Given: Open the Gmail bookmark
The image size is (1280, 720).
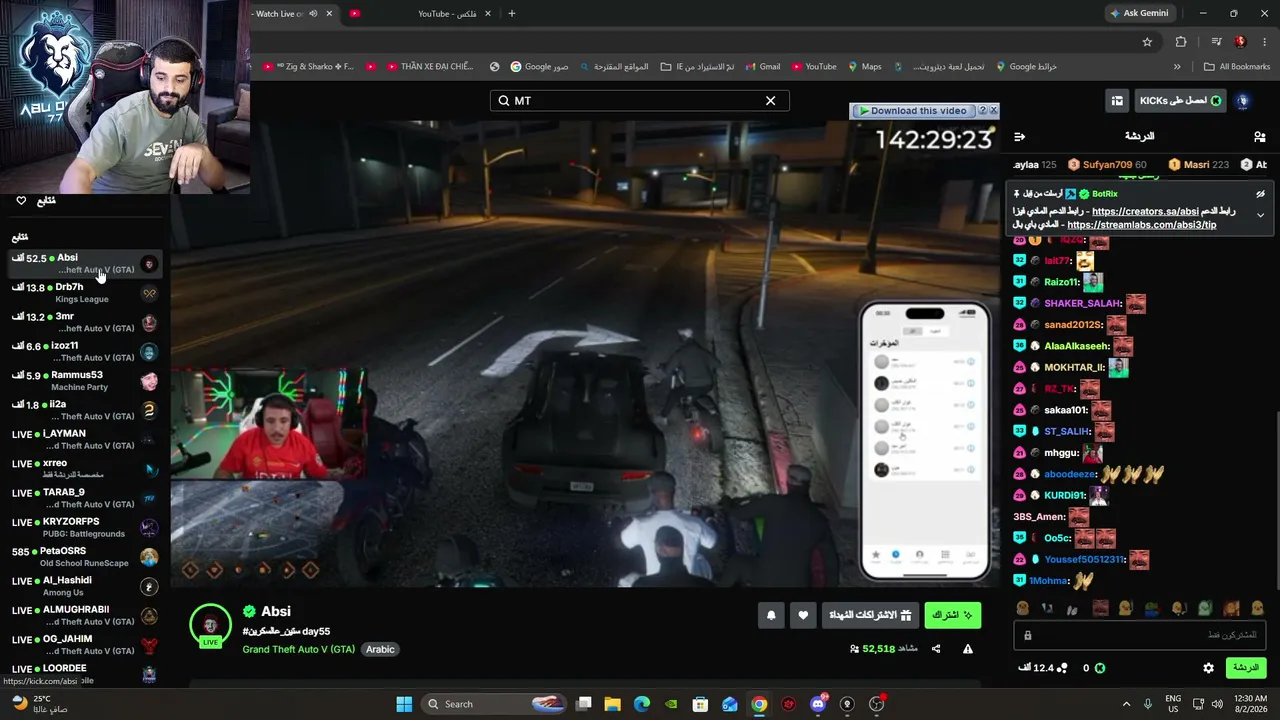Looking at the screenshot, I should click(761, 67).
